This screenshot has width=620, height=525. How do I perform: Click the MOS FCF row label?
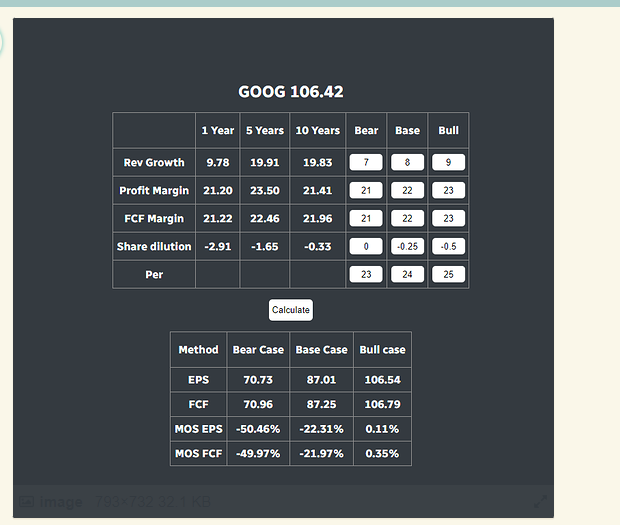(198, 453)
